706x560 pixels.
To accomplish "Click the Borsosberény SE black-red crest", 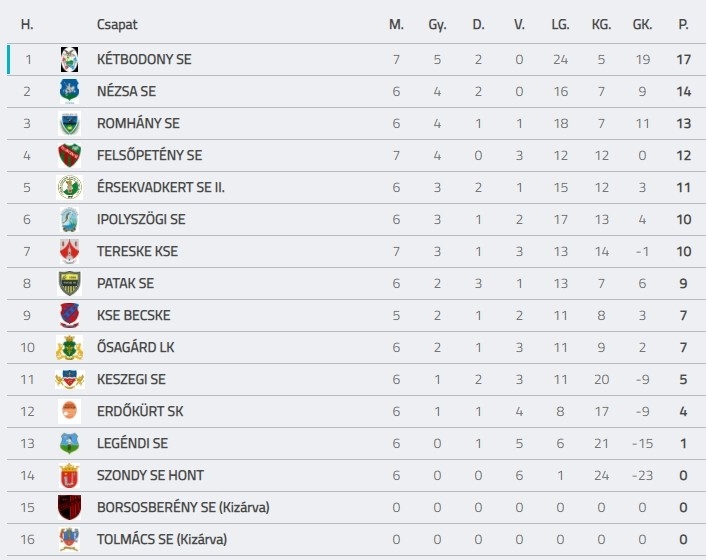I will tap(69, 507).
